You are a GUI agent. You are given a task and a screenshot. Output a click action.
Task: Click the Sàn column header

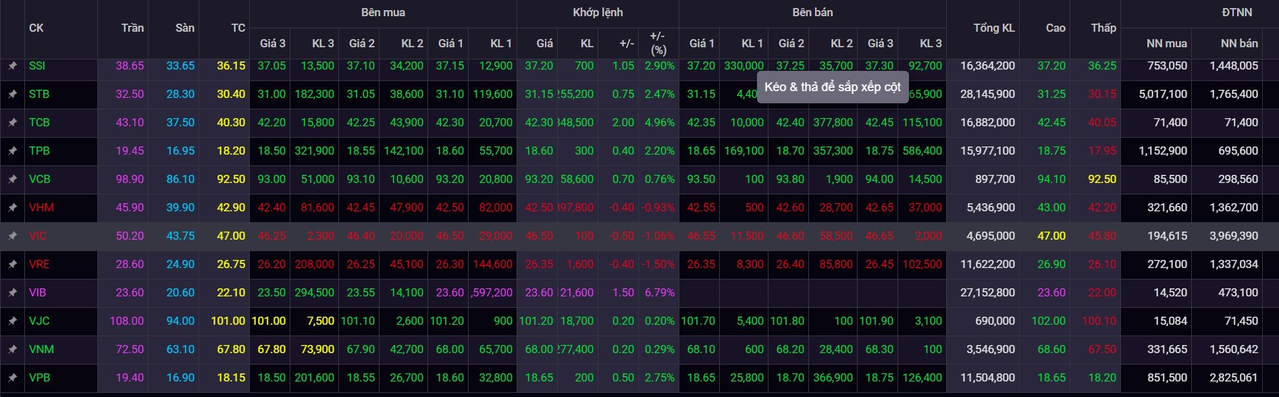[x=184, y=28]
